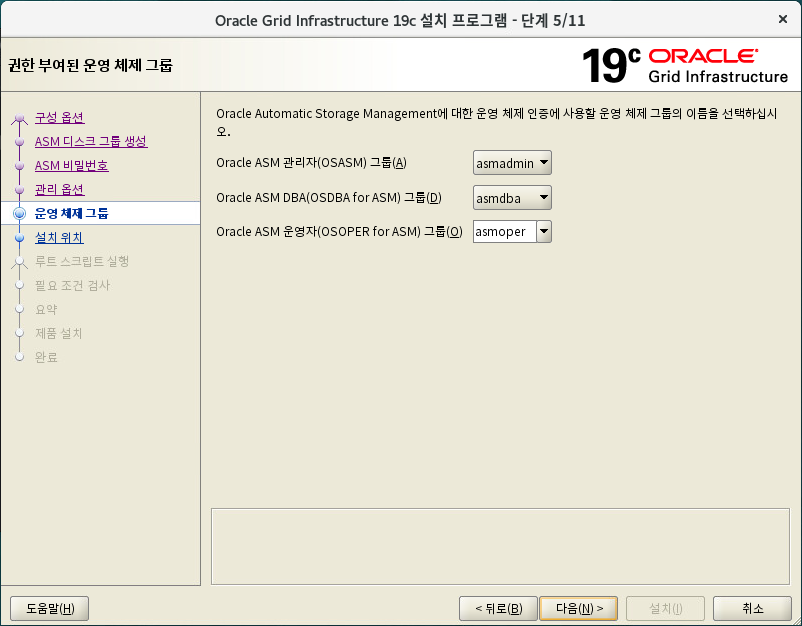Click the active 운영 체제 그룹 step indicator
Image resolution: width=802 pixels, height=626 pixels.
19,213
